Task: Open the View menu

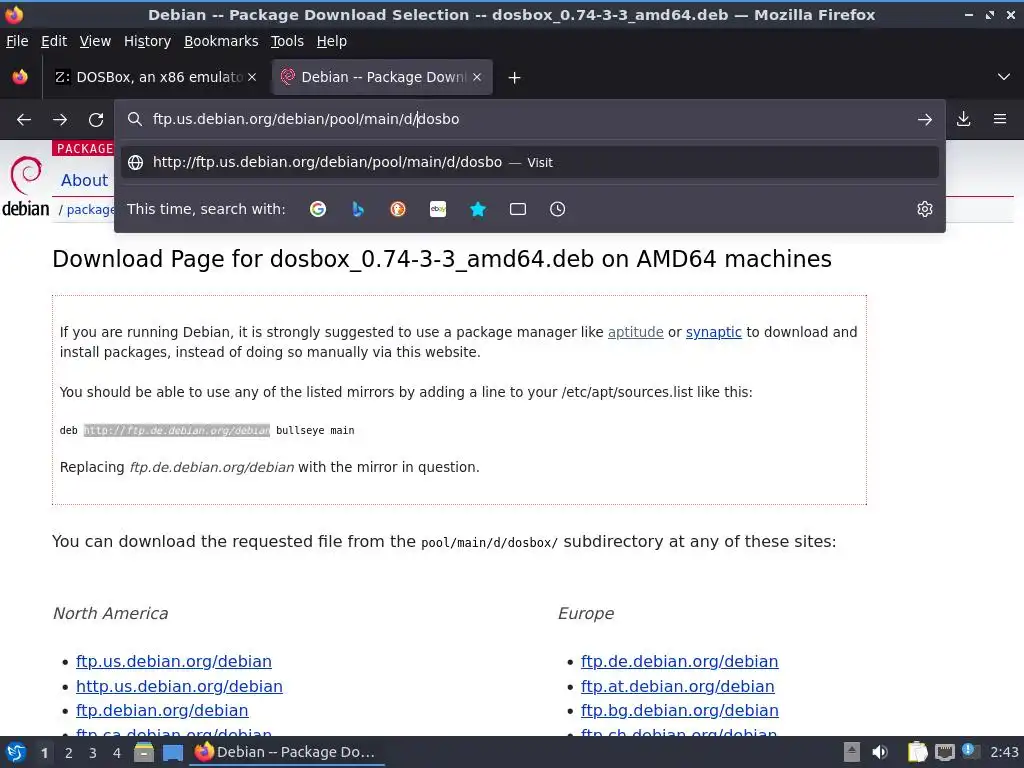Action: tap(95, 41)
